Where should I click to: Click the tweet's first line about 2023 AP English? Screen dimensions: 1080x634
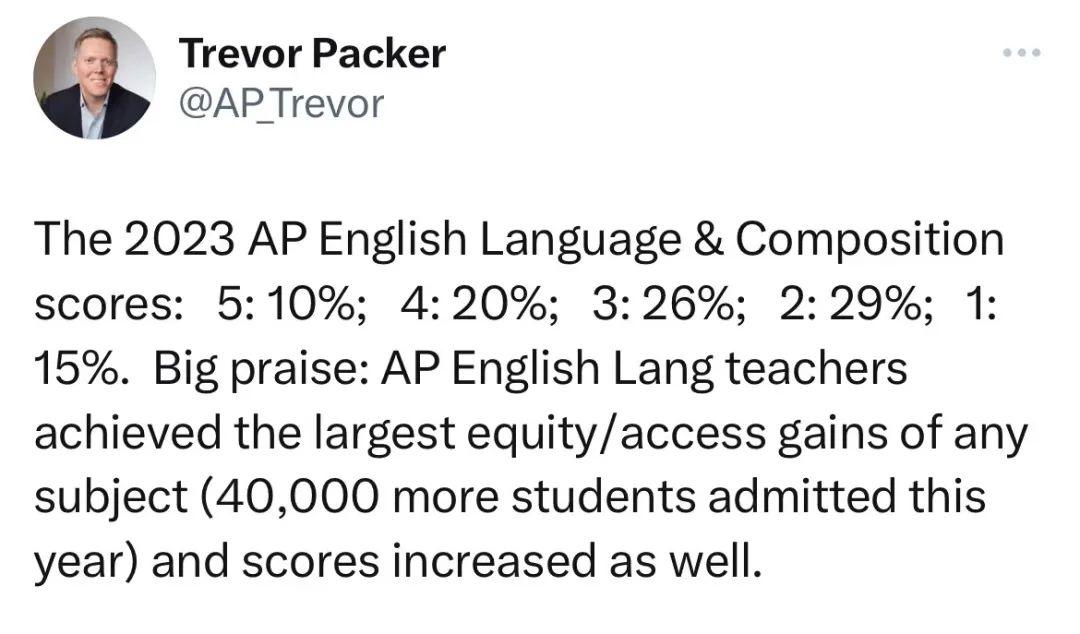519,240
